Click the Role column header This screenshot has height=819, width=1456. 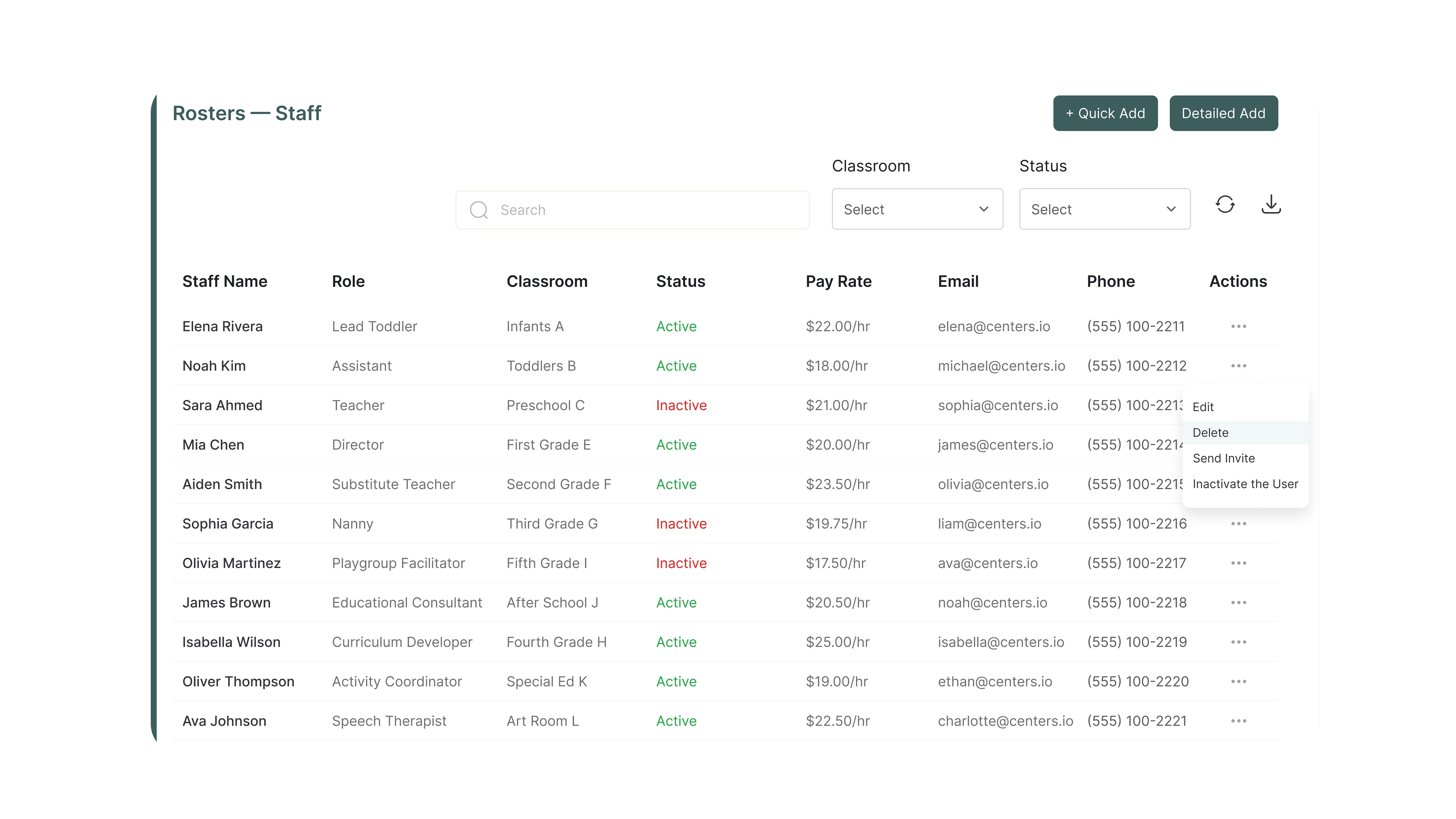(x=348, y=282)
